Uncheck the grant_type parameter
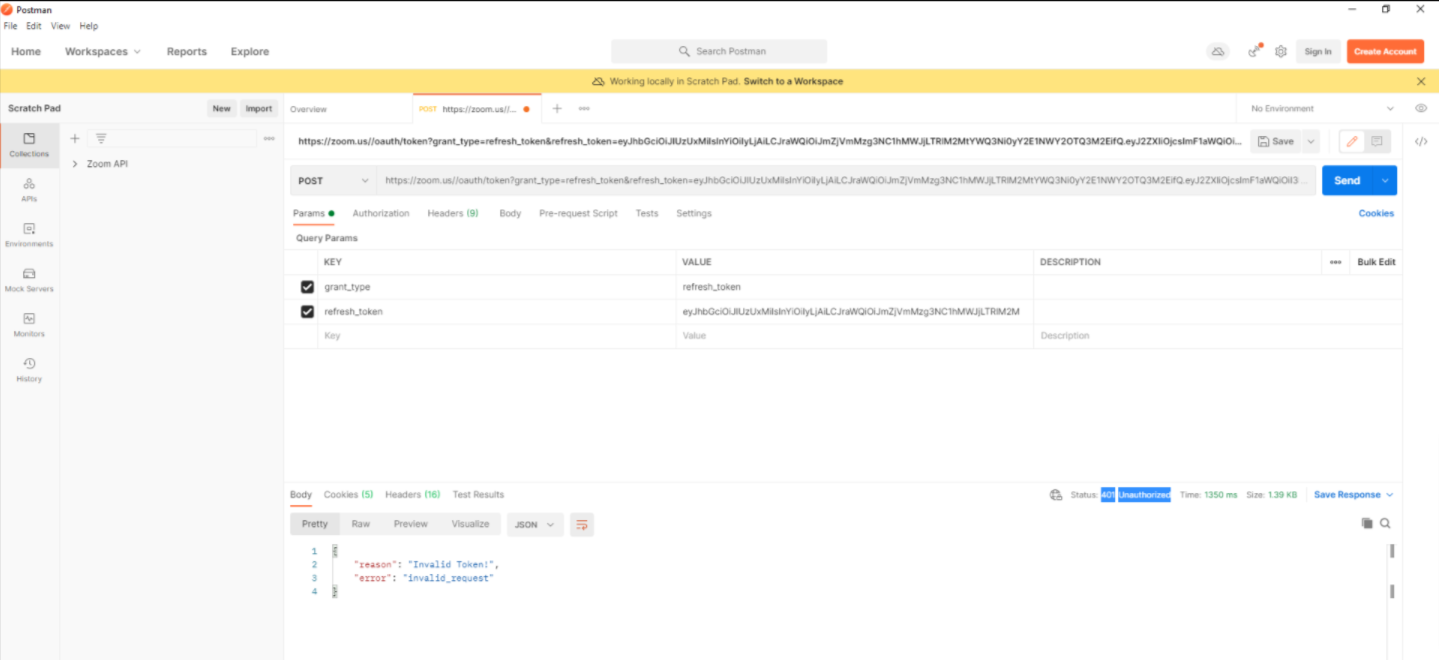 point(307,287)
